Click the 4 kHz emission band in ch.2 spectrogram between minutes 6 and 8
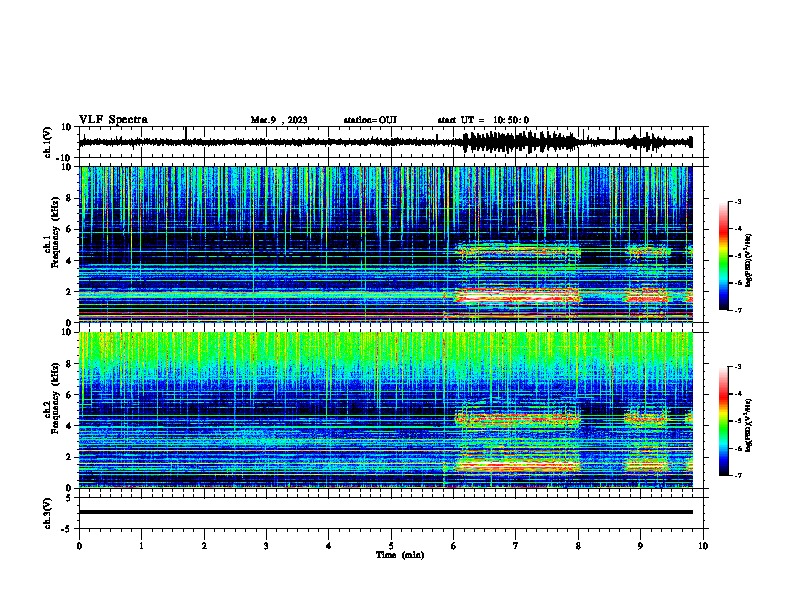 [x=517, y=420]
